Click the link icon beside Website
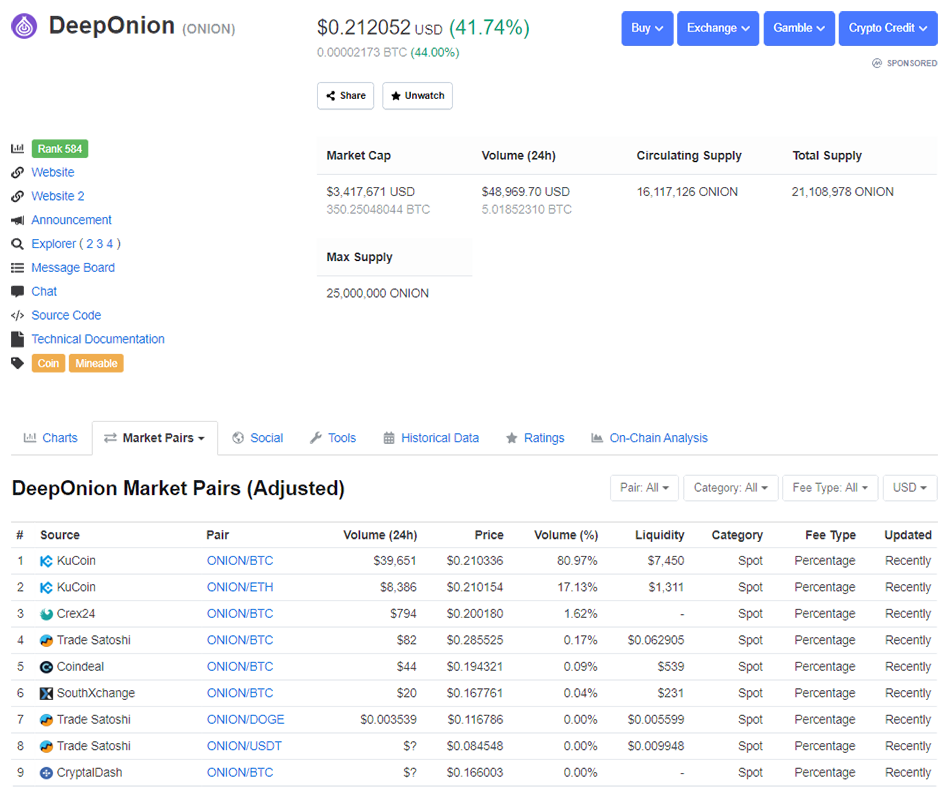 point(18,173)
